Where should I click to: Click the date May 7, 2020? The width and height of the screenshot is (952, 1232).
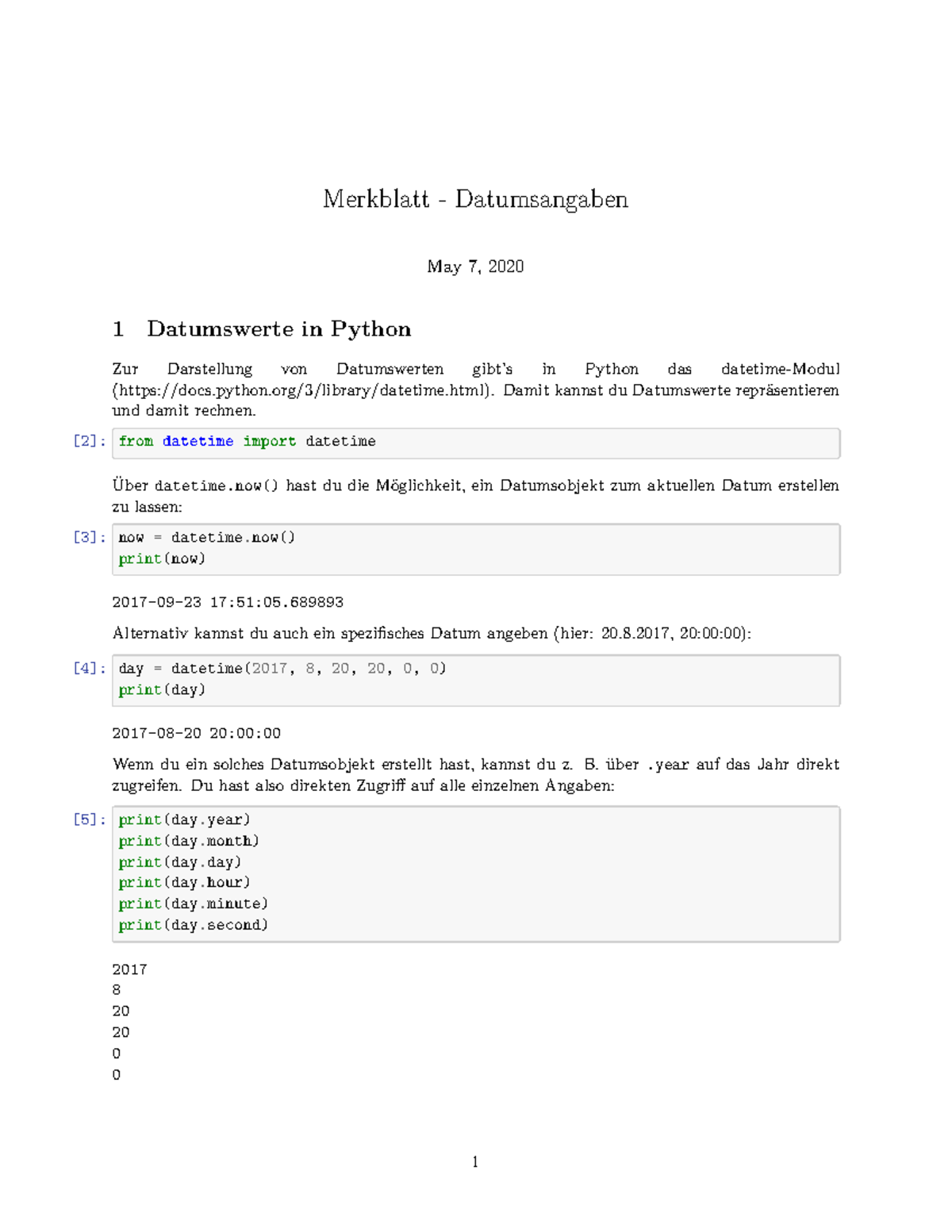pyautogui.click(x=475, y=267)
